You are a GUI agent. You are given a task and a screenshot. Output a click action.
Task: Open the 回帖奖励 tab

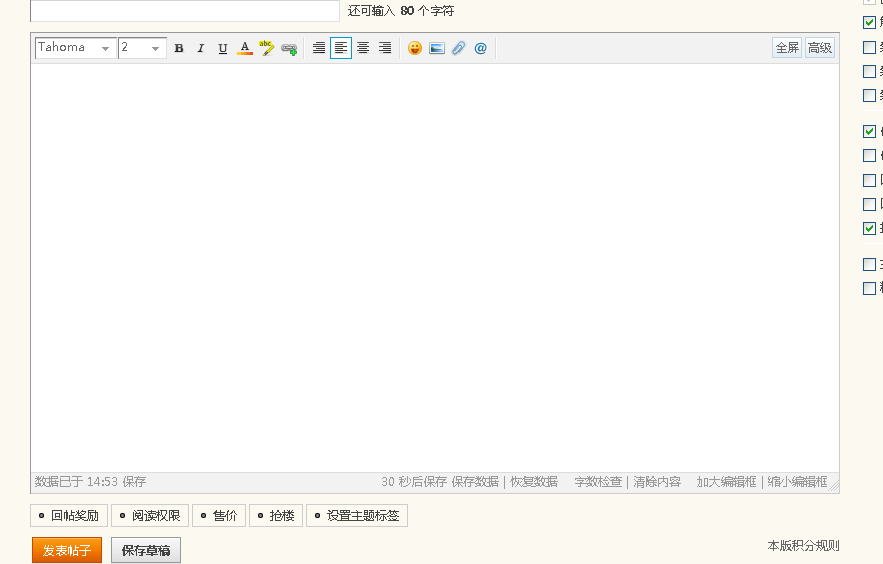[x=68, y=516]
